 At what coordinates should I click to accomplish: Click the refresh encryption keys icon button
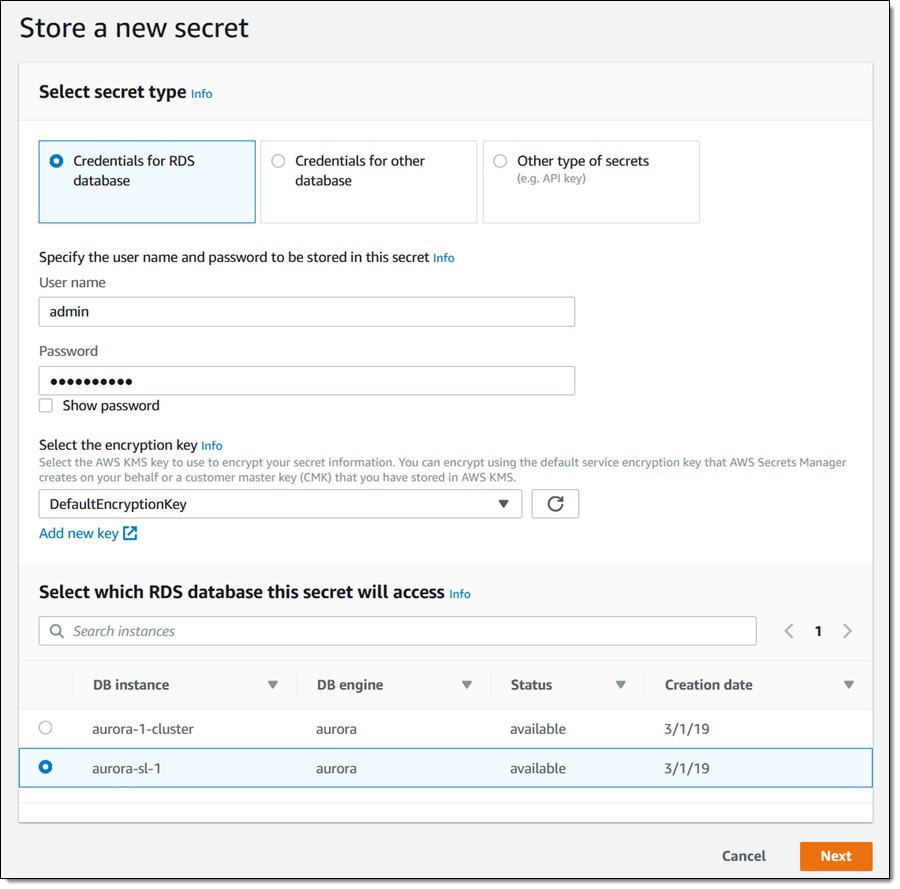click(x=555, y=504)
